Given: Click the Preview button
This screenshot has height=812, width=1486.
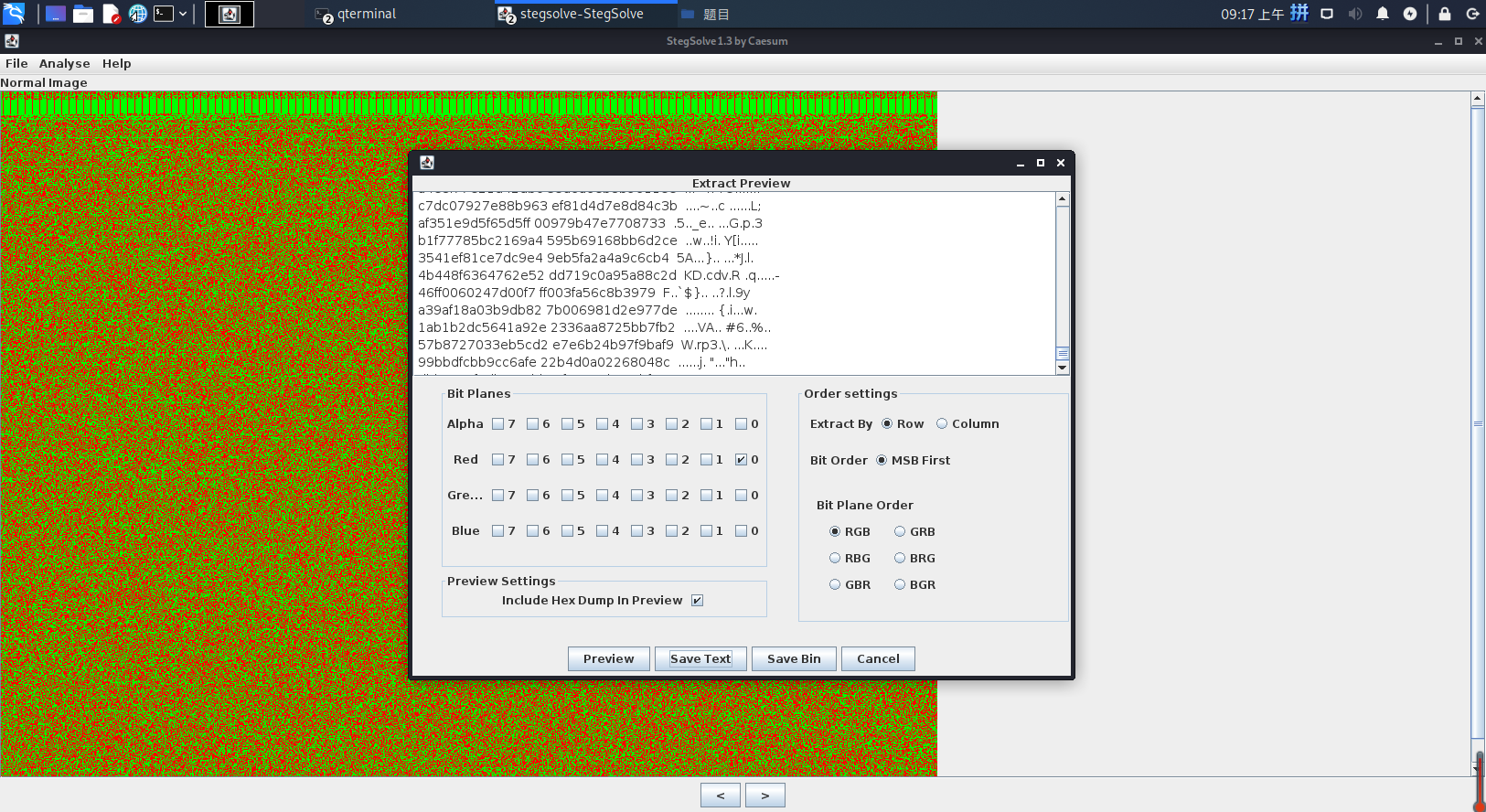Looking at the screenshot, I should [608, 658].
